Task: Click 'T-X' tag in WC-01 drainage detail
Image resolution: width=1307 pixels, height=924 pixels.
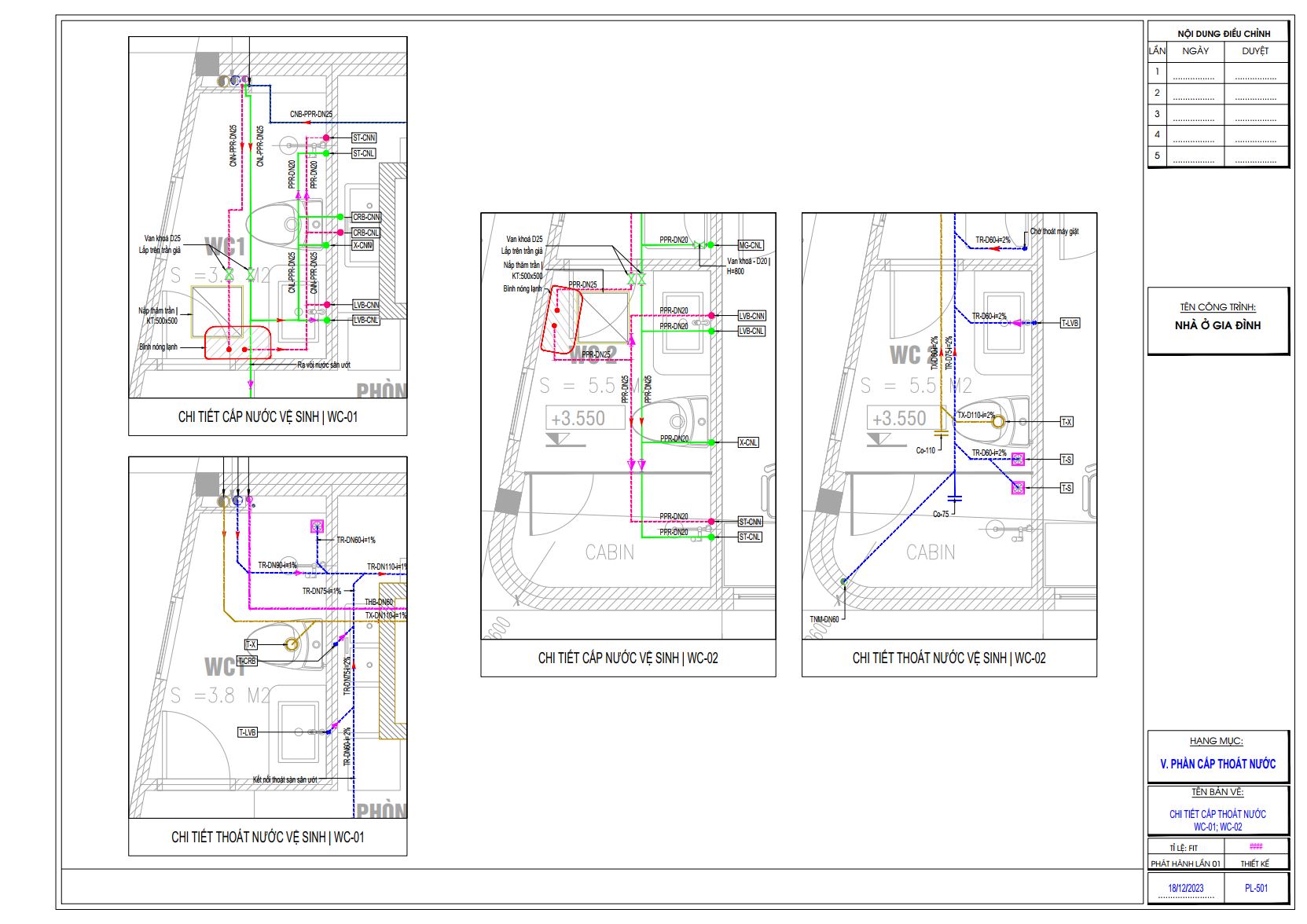Action: (x=251, y=644)
